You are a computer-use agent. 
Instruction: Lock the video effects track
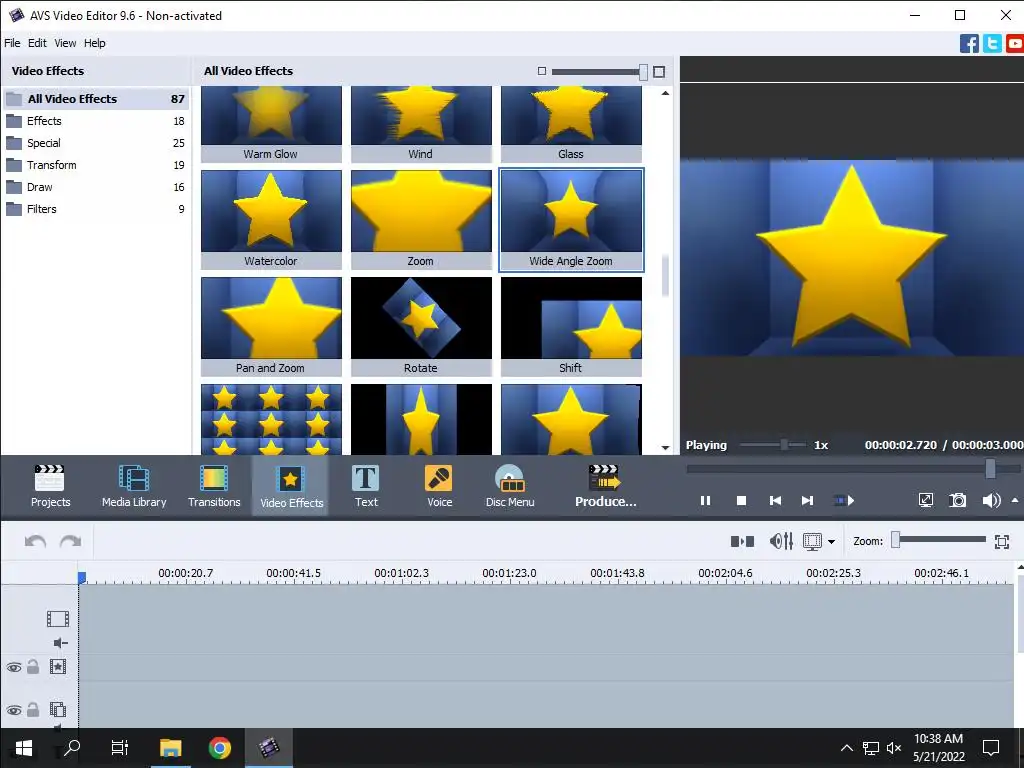[33, 667]
